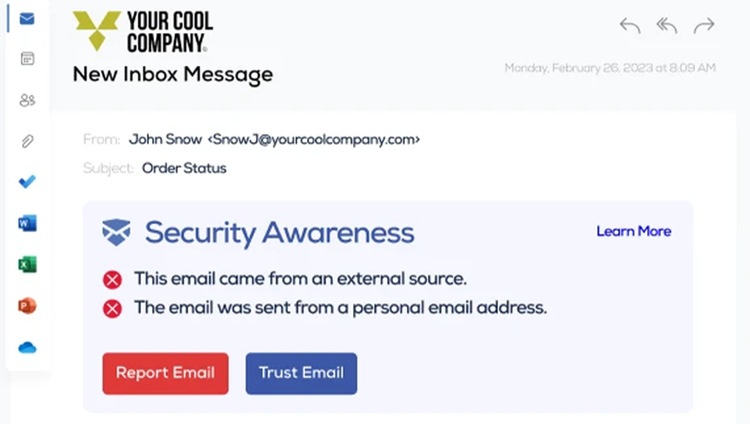The height and width of the screenshot is (424, 750).
Task: Click the Trust Email button
Action: (301, 373)
